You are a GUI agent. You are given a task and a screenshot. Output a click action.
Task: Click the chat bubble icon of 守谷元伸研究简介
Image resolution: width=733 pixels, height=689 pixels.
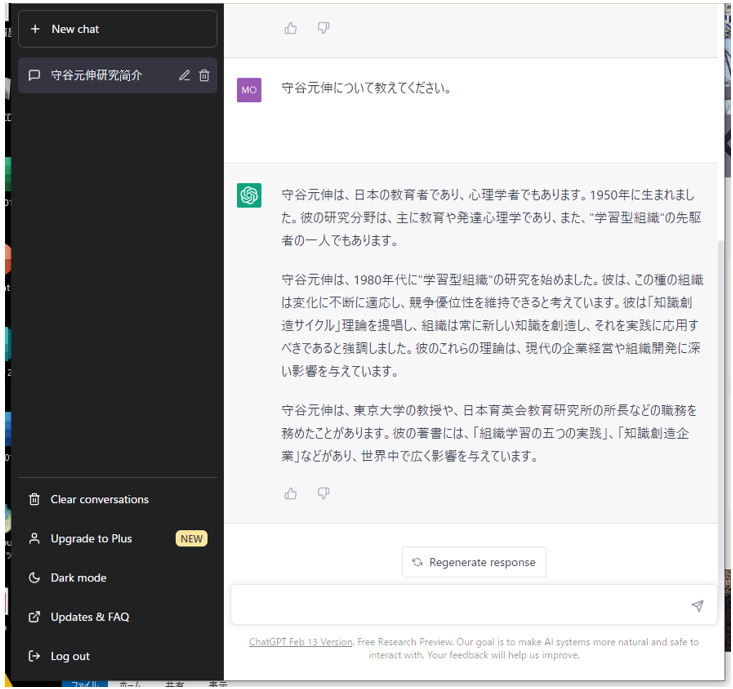pos(35,75)
